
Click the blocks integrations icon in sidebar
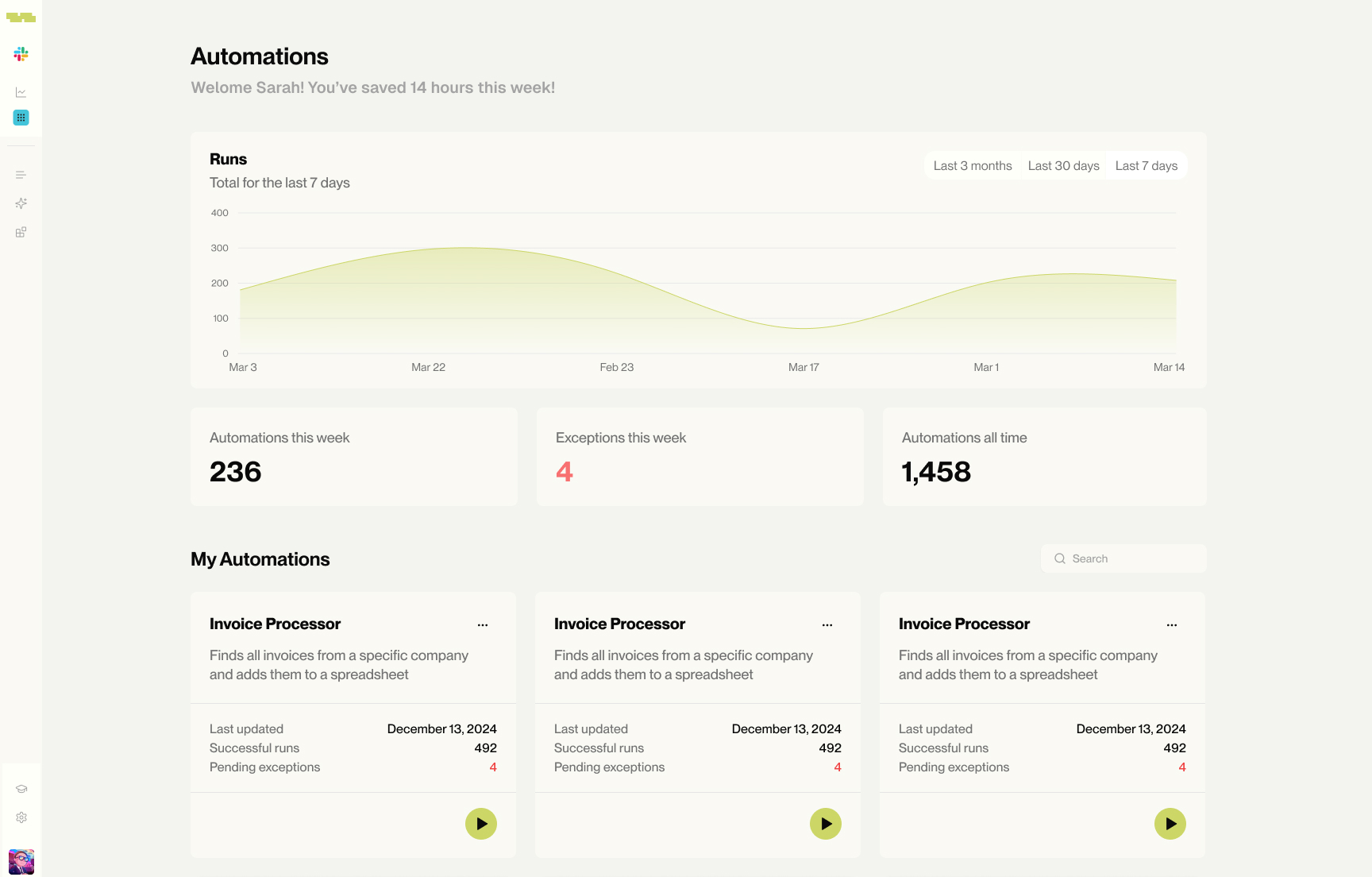coord(21,232)
